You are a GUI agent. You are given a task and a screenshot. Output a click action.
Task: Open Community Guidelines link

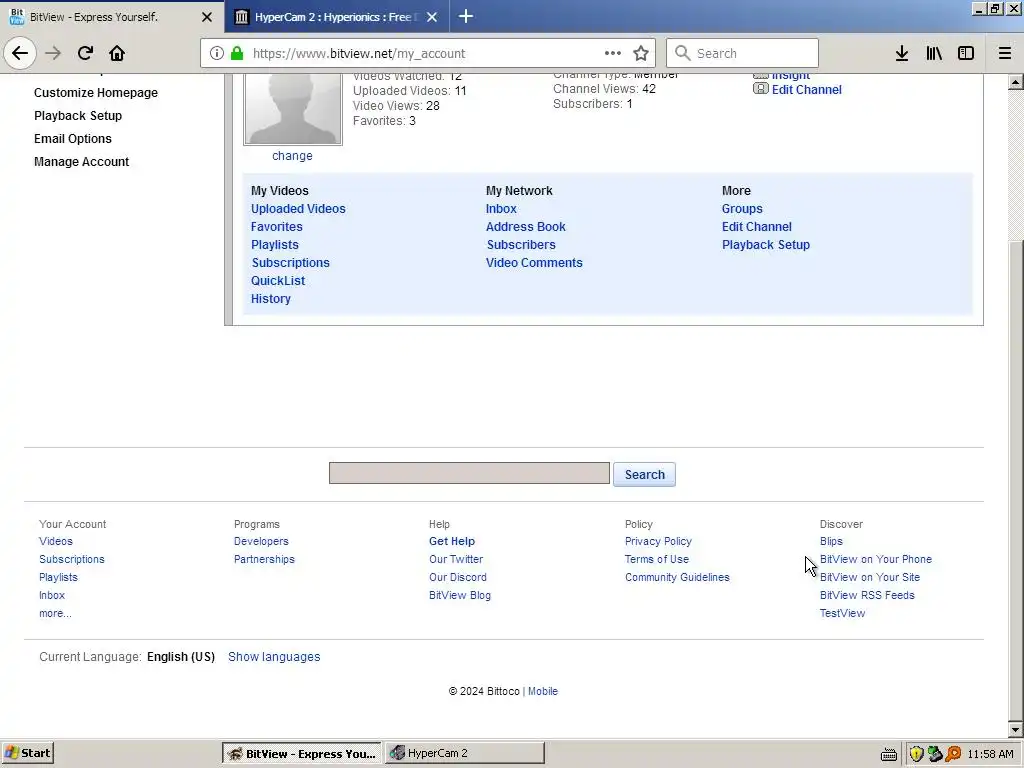pos(677,577)
